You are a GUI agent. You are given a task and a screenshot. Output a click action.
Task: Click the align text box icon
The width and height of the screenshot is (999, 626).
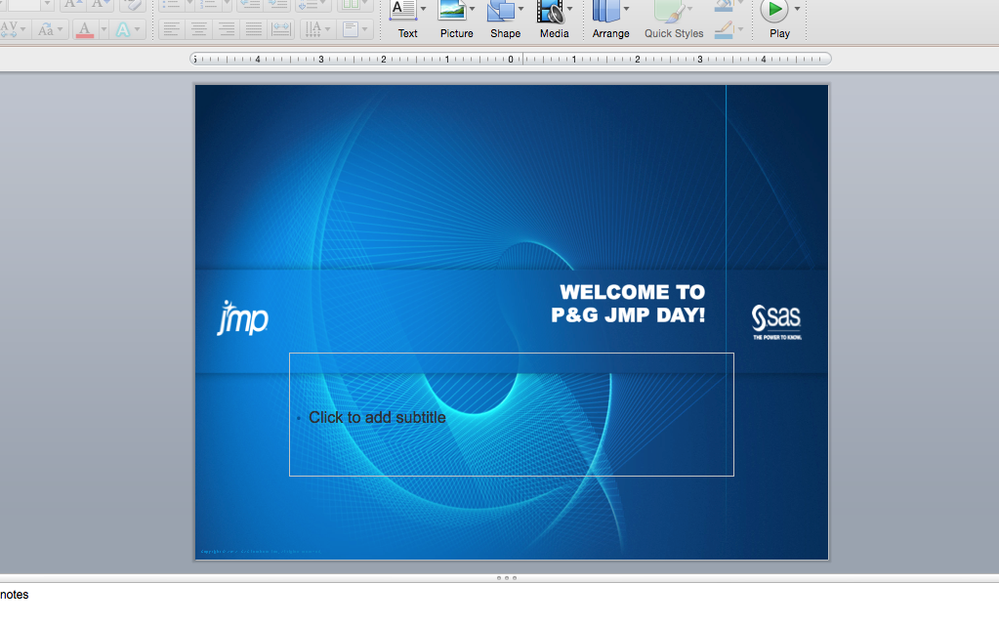[350, 29]
